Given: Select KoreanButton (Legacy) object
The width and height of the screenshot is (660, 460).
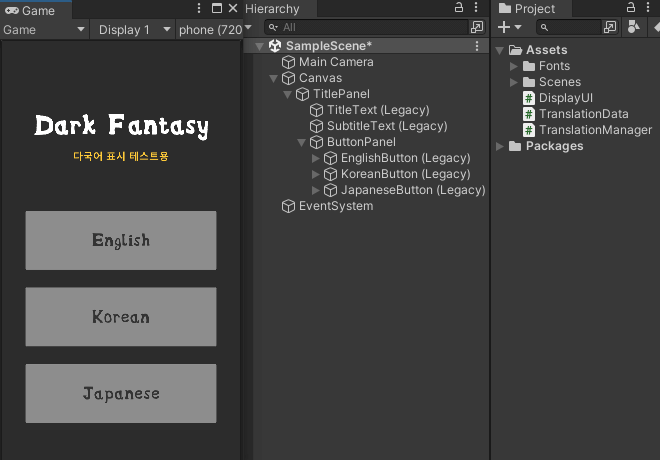Looking at the screenshot, I should coord(405,174).
